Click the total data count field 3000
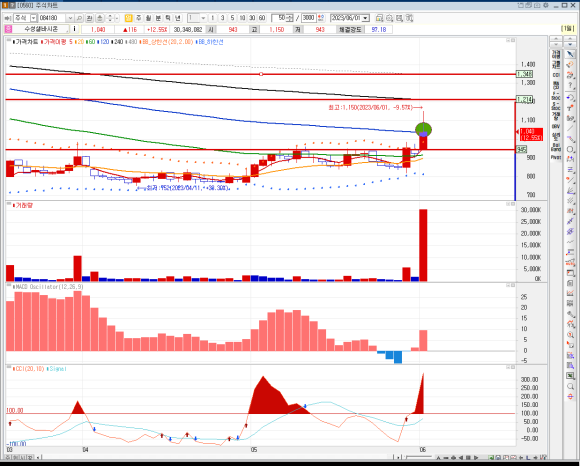The image size is (580, 466). pyautogui.click(x=308, y=18)
